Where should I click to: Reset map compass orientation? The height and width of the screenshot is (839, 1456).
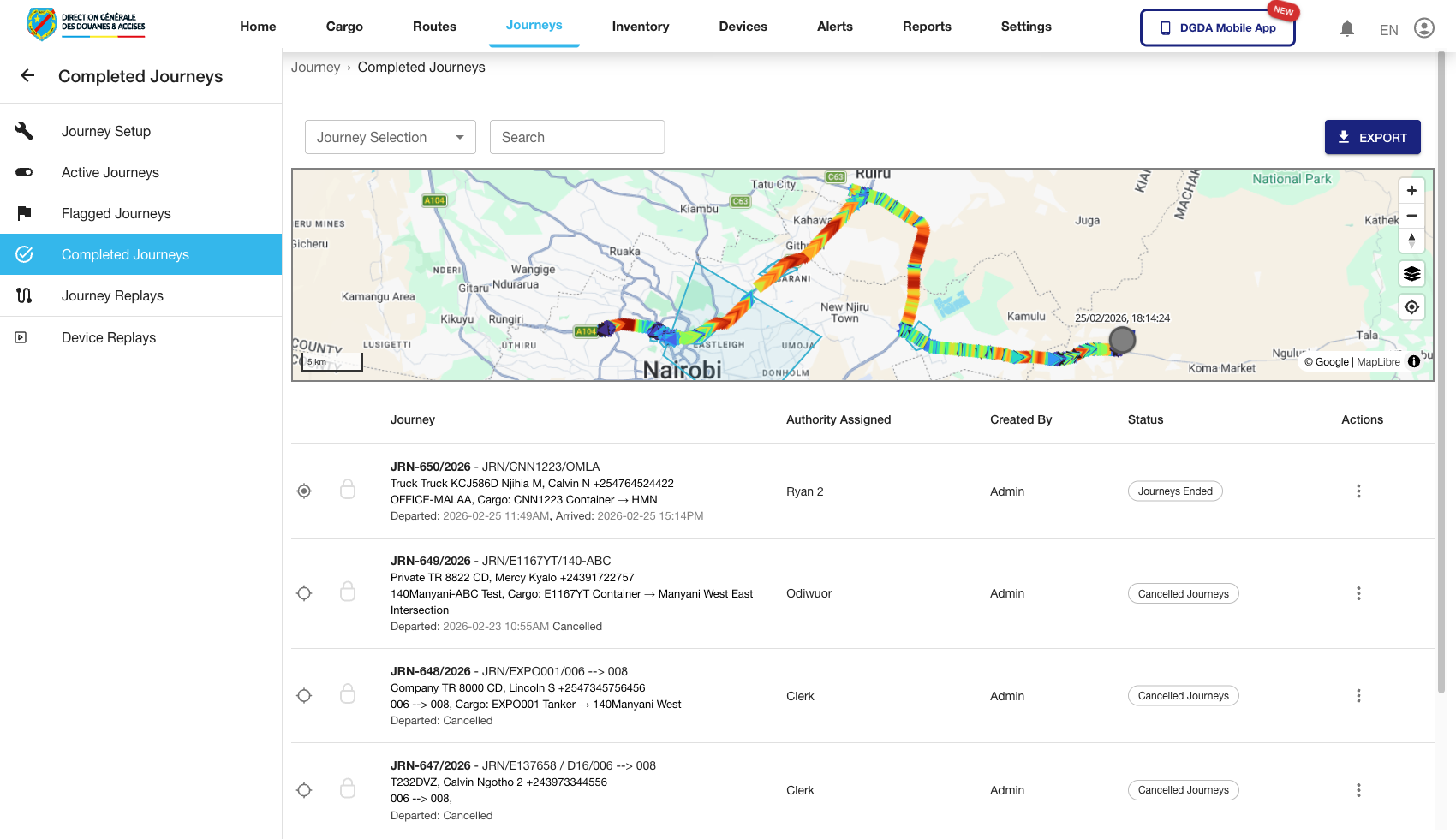[x=1411, y=241]
